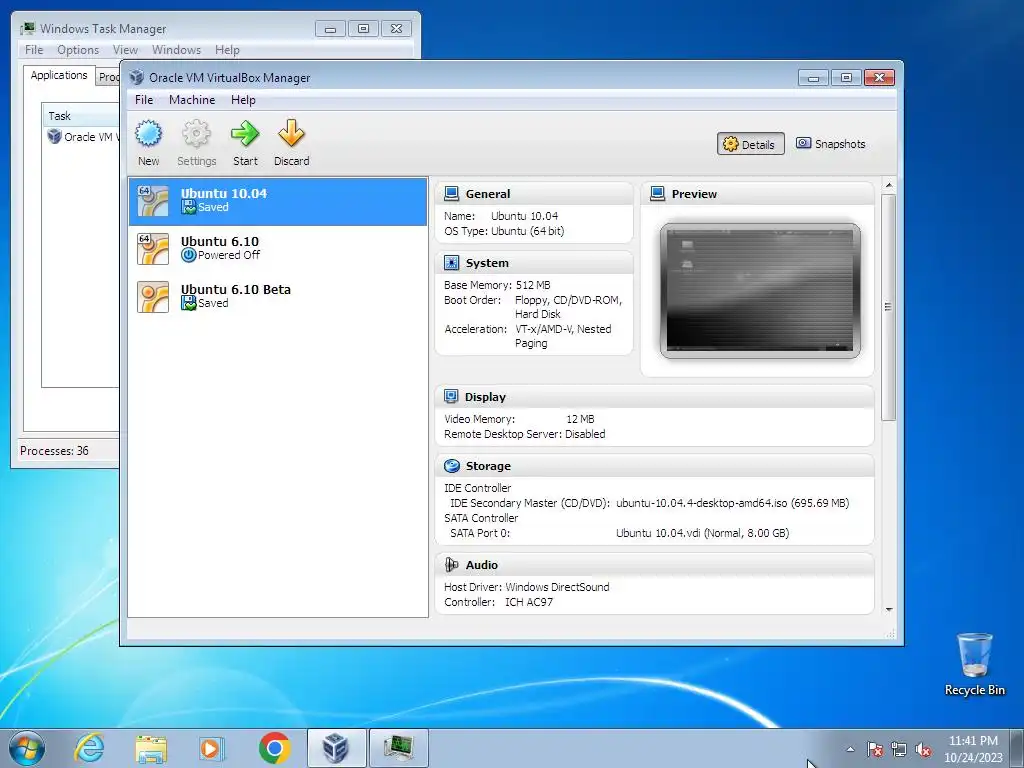Click the muted volume tray icon

point(923,749)
